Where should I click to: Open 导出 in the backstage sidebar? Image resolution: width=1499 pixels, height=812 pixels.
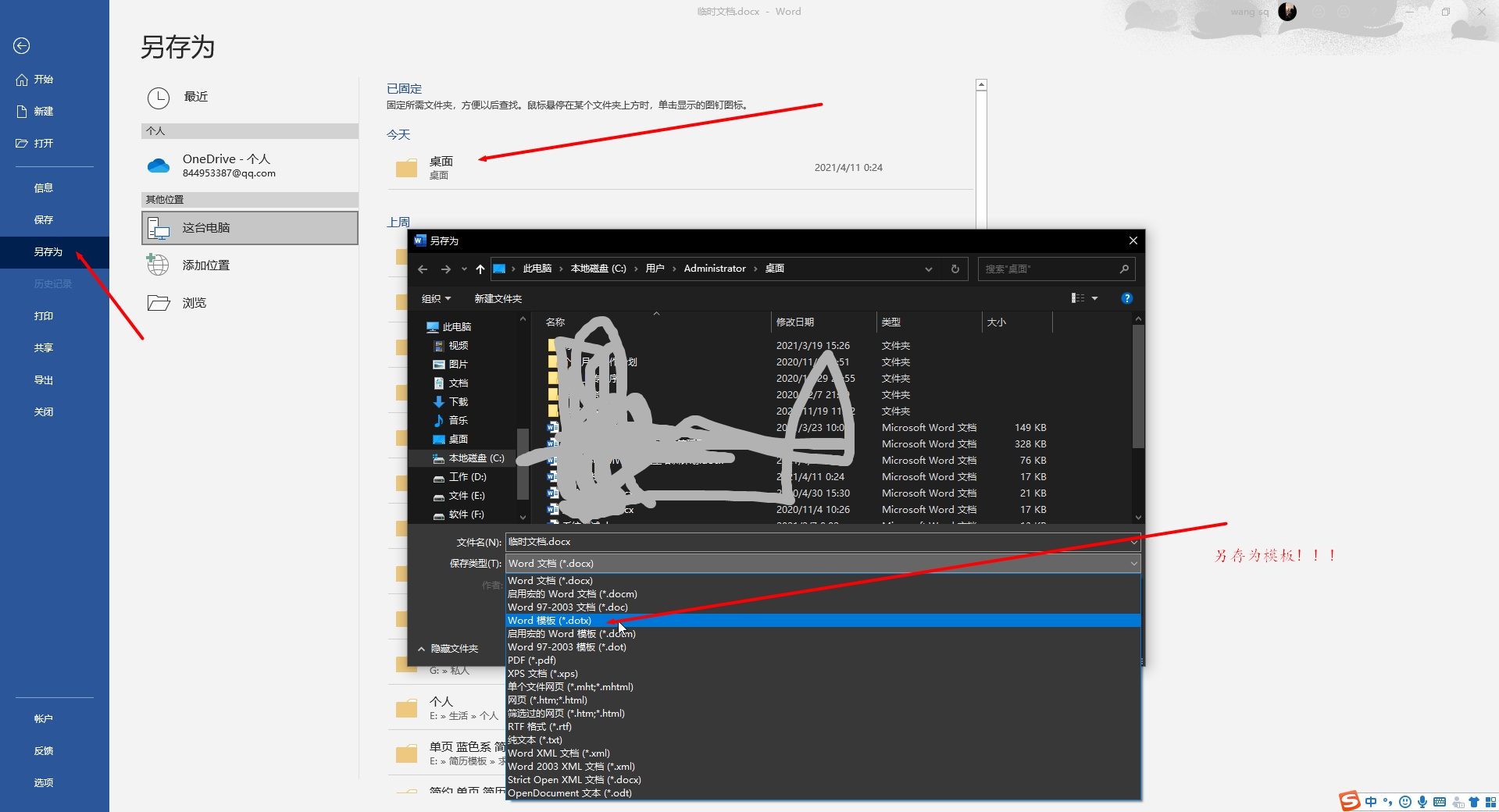tap(44, 380)
